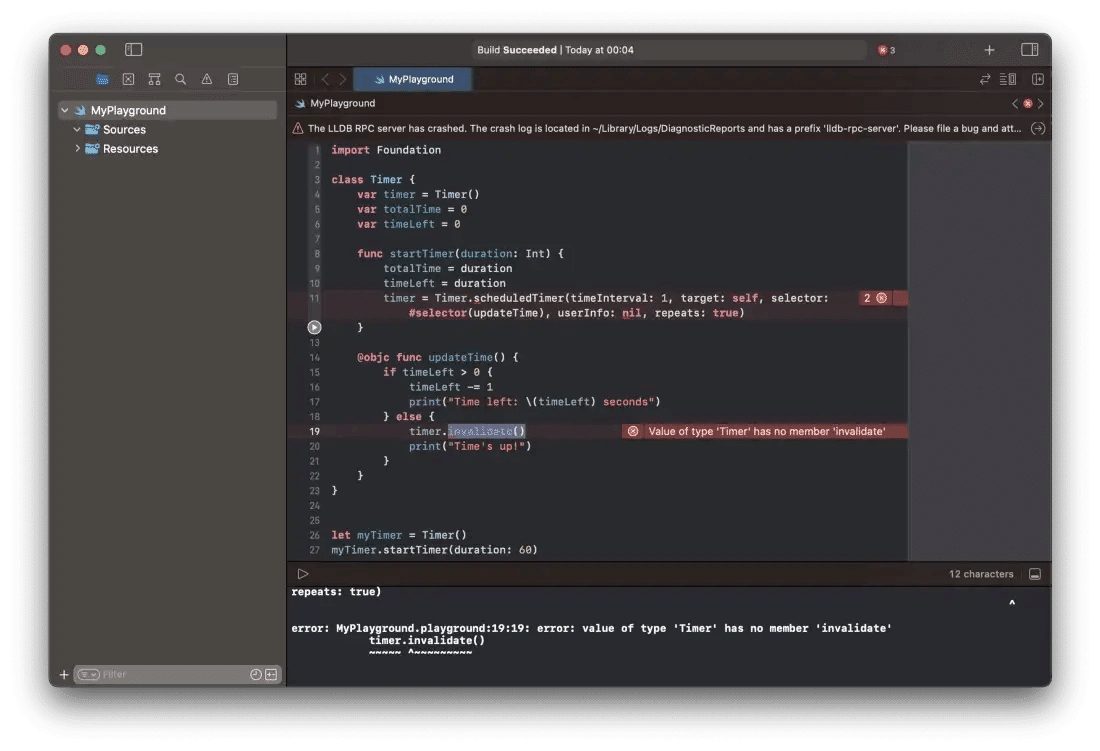Click the red error count badge in toolbar
The width and height of the screenshot is (1100, 751).
[x=887, y=50]
